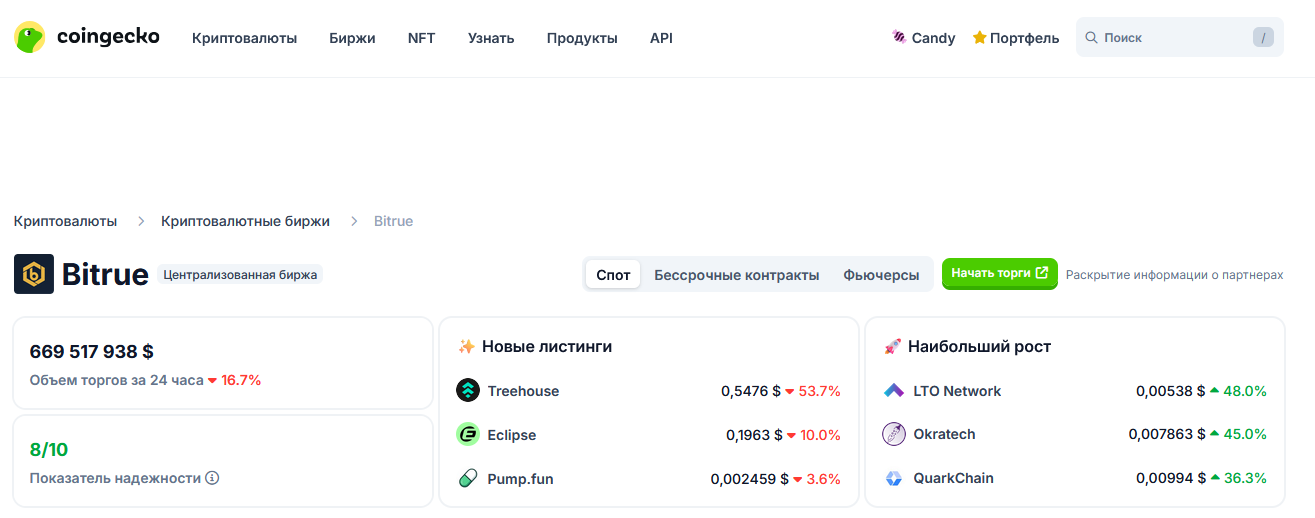Click the LTO Network coin icon

894,391
